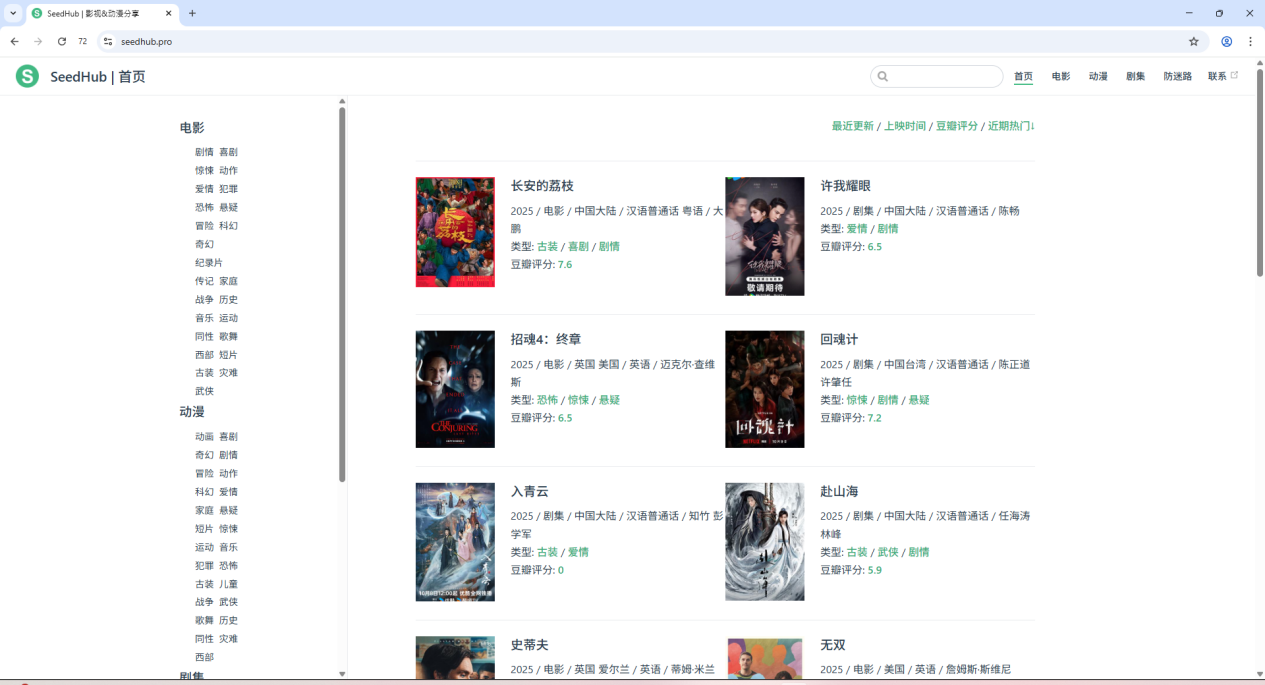
Task: Select 动画 under the 动漫 sidebar category
Action: (x=204, y=437)
